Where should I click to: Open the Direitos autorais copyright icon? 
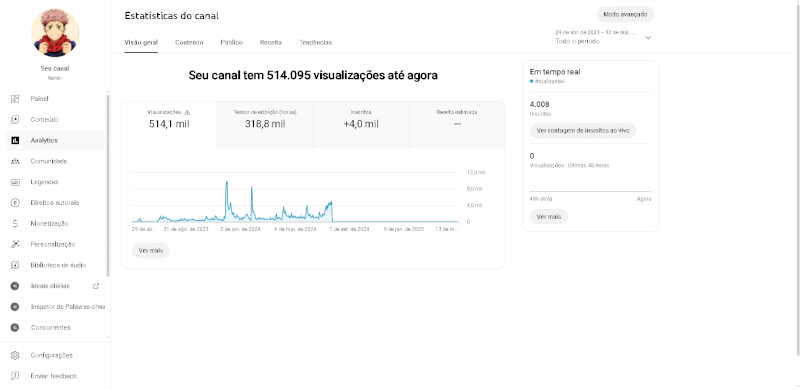click(x=15, y=203)
